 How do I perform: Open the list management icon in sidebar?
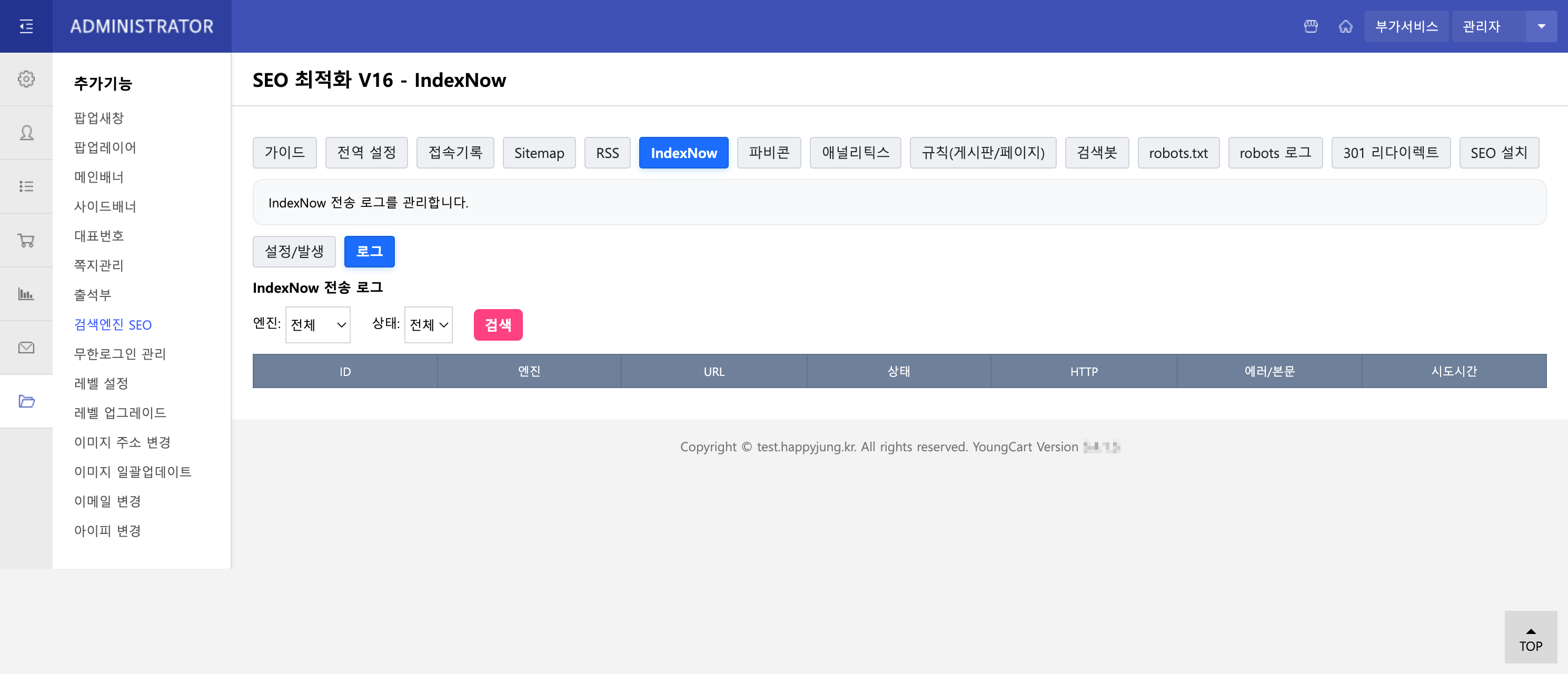[26, 186]
